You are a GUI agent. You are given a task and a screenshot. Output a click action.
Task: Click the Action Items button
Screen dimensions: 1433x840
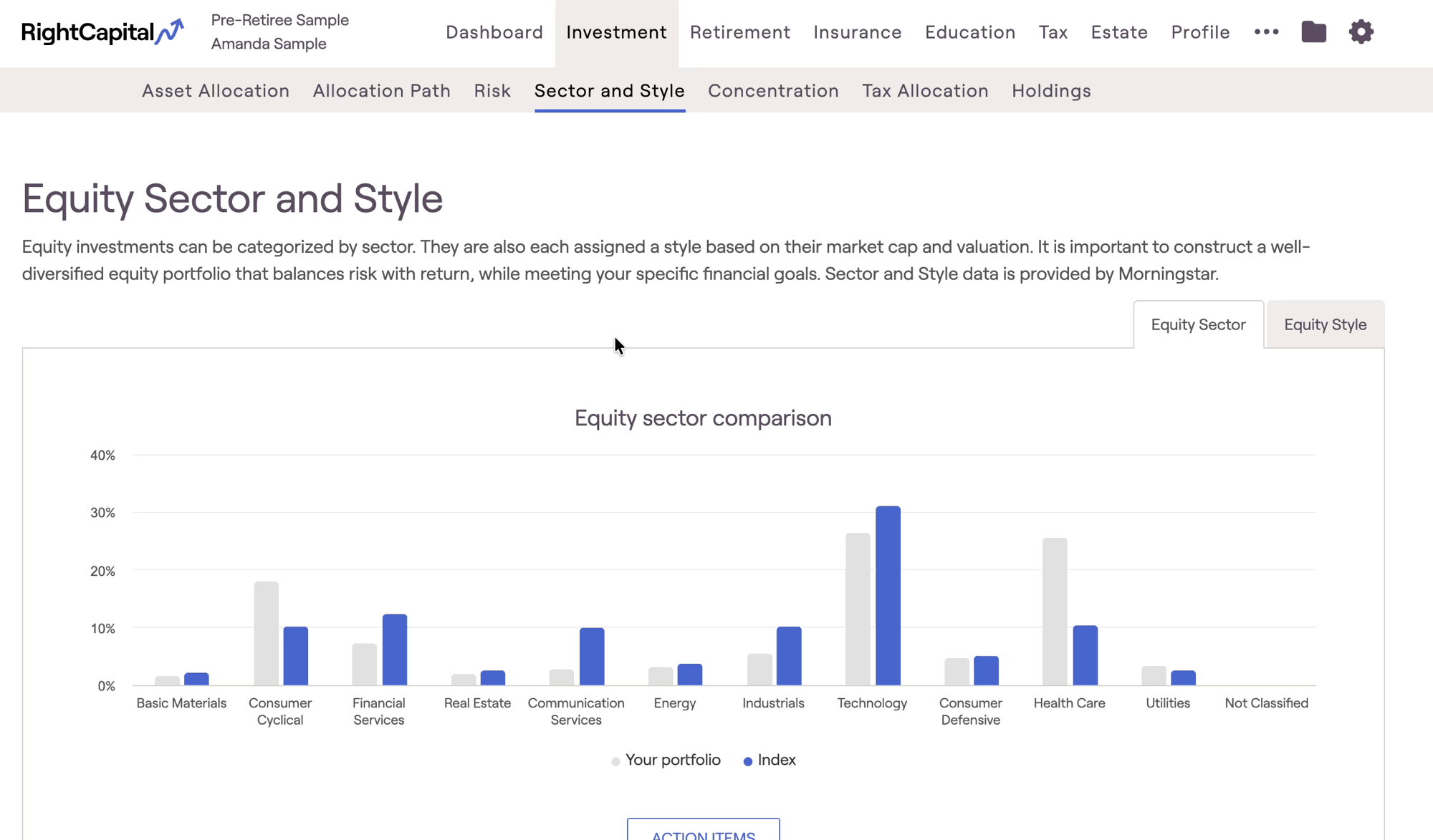(703, 831)
